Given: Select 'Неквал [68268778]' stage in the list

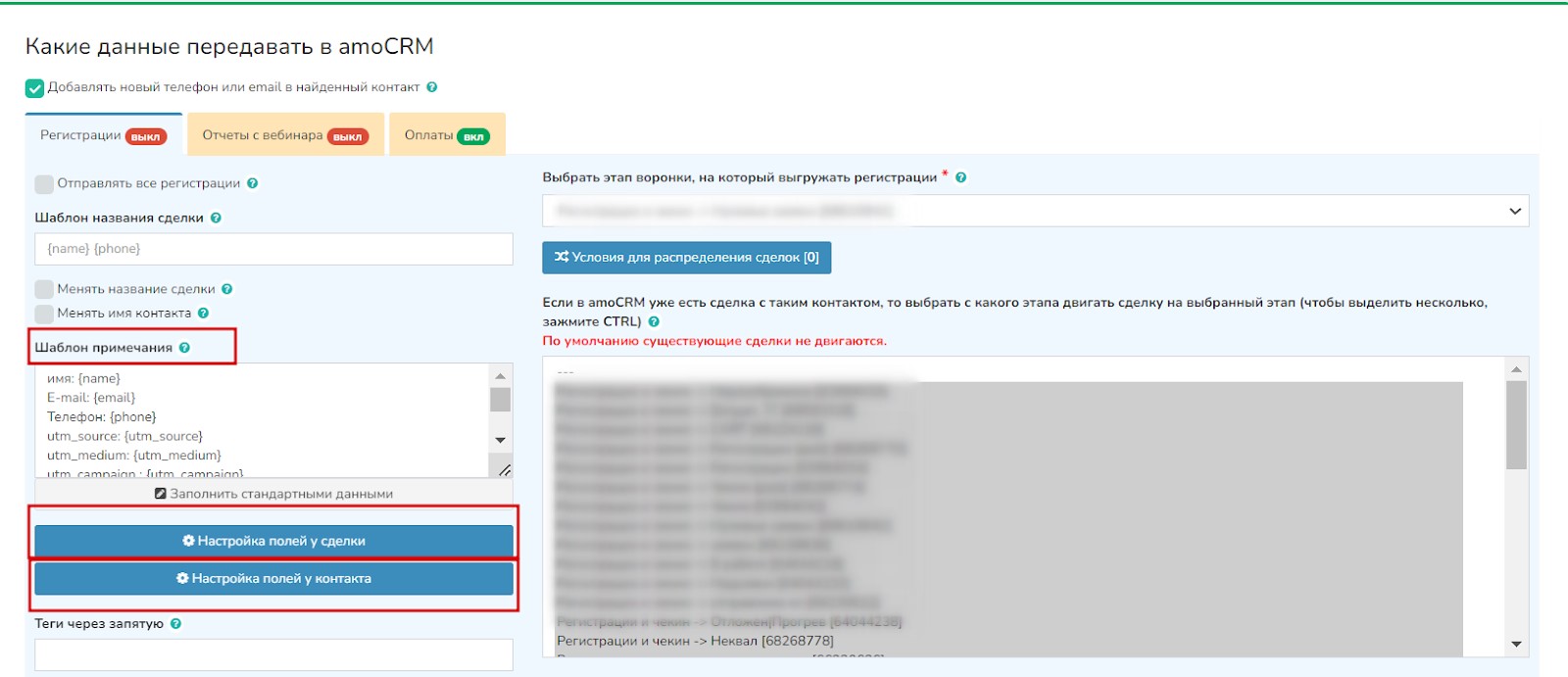Looking at the screenshot, I should pos(695,641).
